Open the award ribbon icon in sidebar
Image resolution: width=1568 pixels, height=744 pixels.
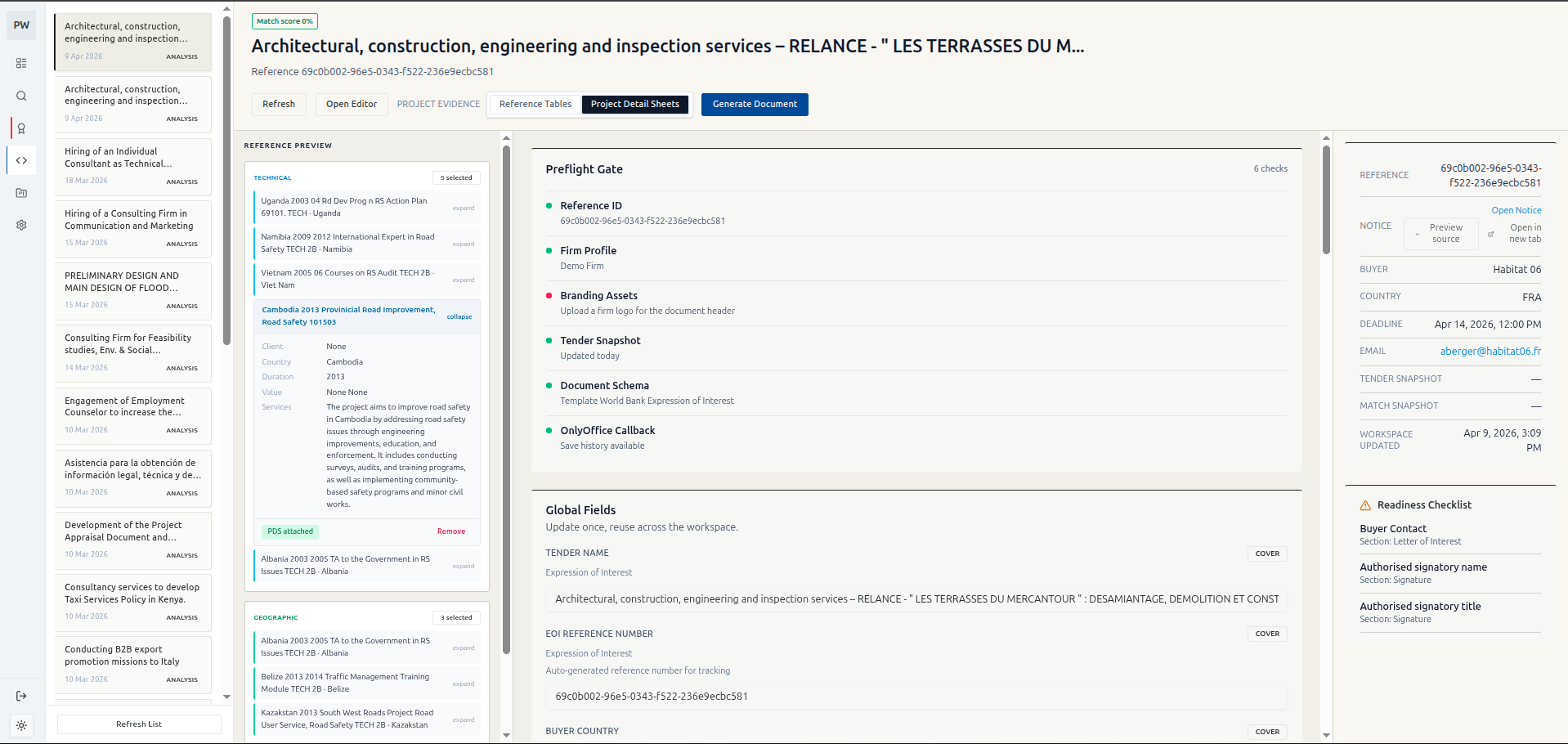click(21, 128)
